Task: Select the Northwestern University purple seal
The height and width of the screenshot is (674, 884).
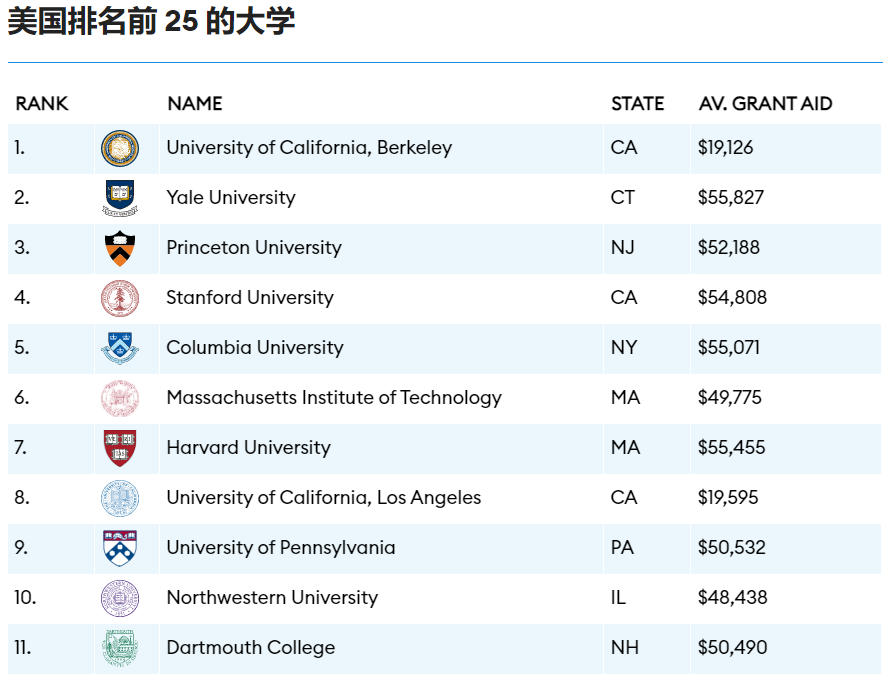Action: point(120,598)
